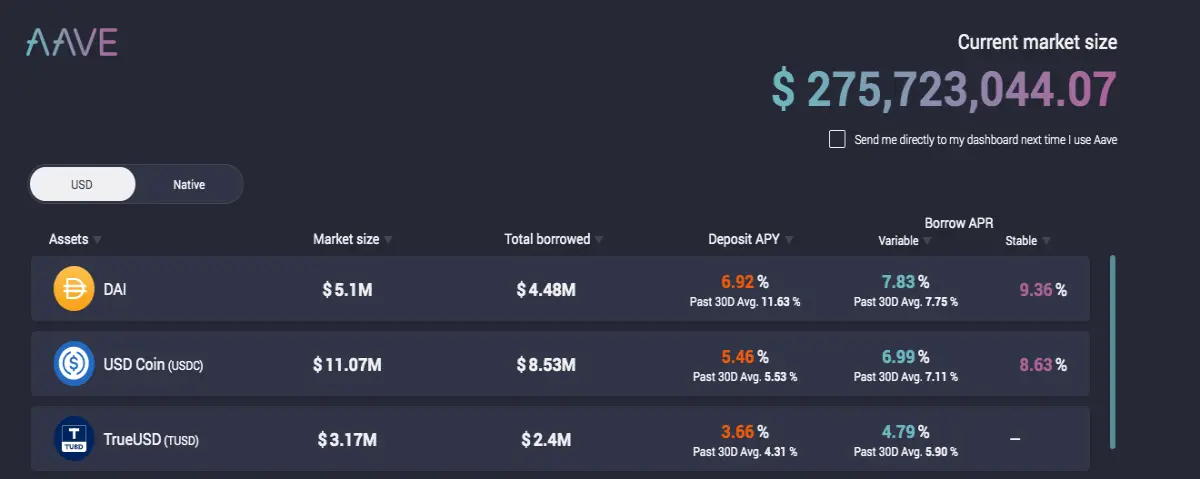Click 'Current market size' heading
The height and width of the screenshot is (479, 1200).
tap(1037, 42)
